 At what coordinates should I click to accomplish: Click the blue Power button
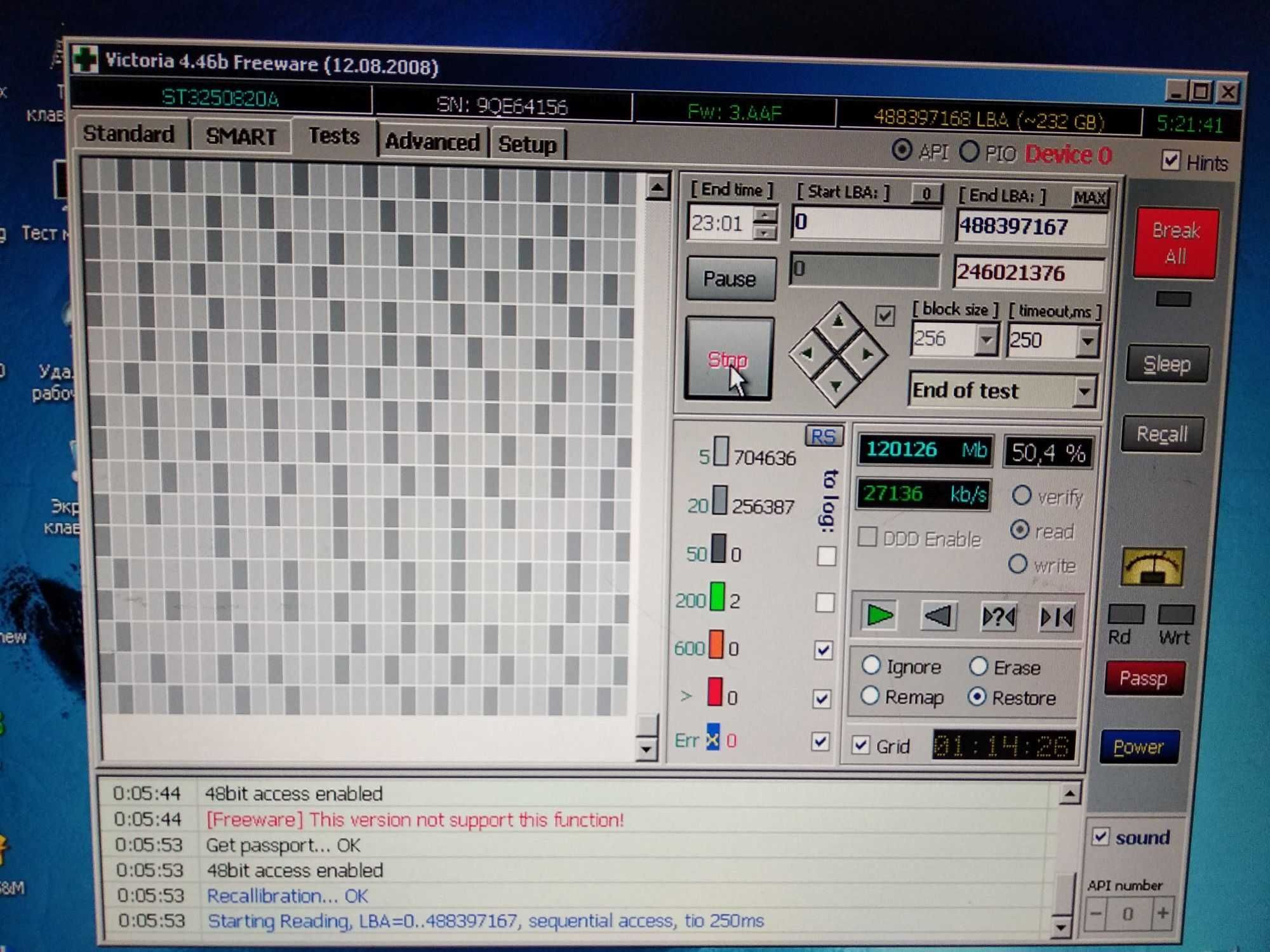click(x=1139, y=747)
